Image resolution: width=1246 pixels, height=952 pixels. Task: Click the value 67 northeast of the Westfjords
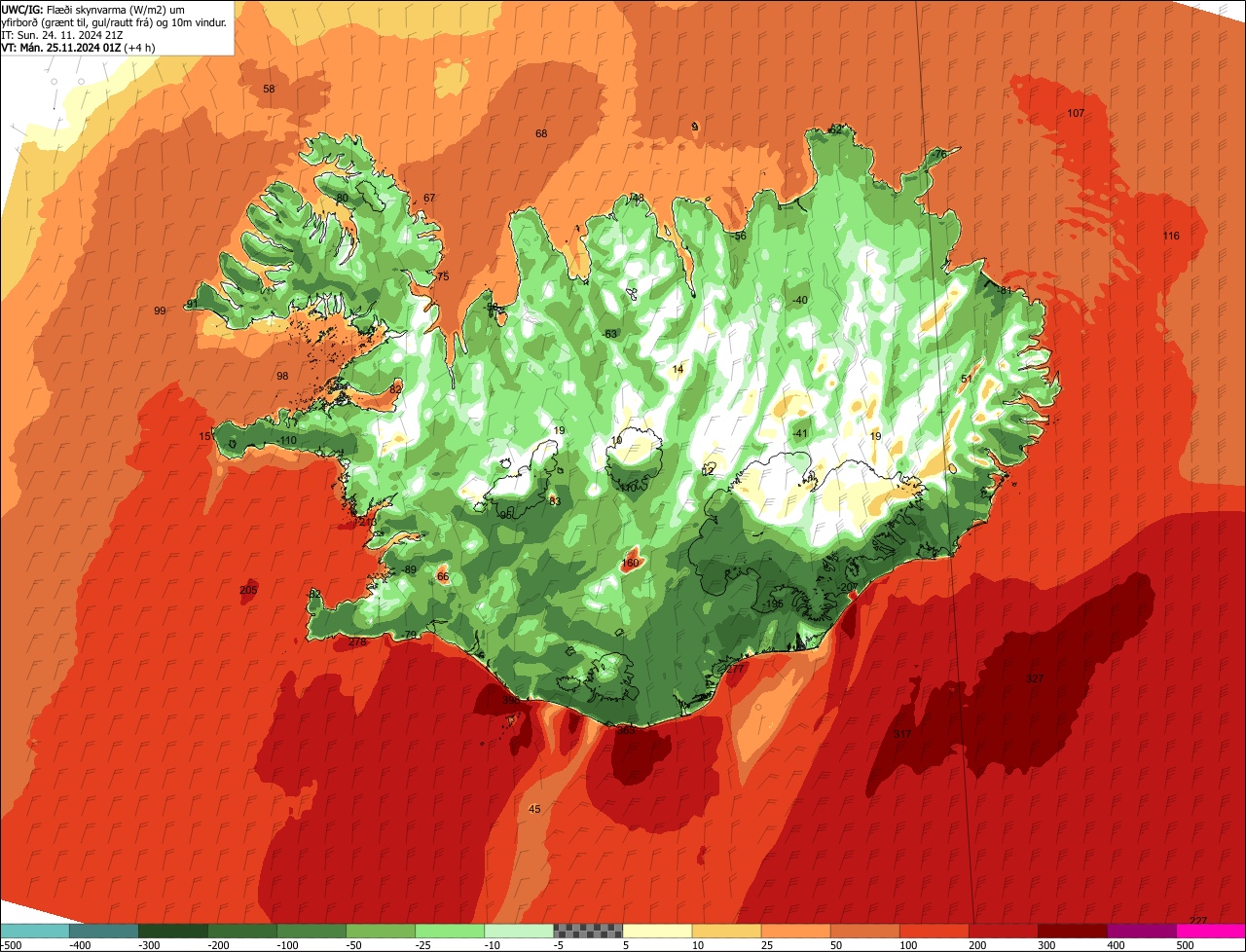click(x=429, y=198)
